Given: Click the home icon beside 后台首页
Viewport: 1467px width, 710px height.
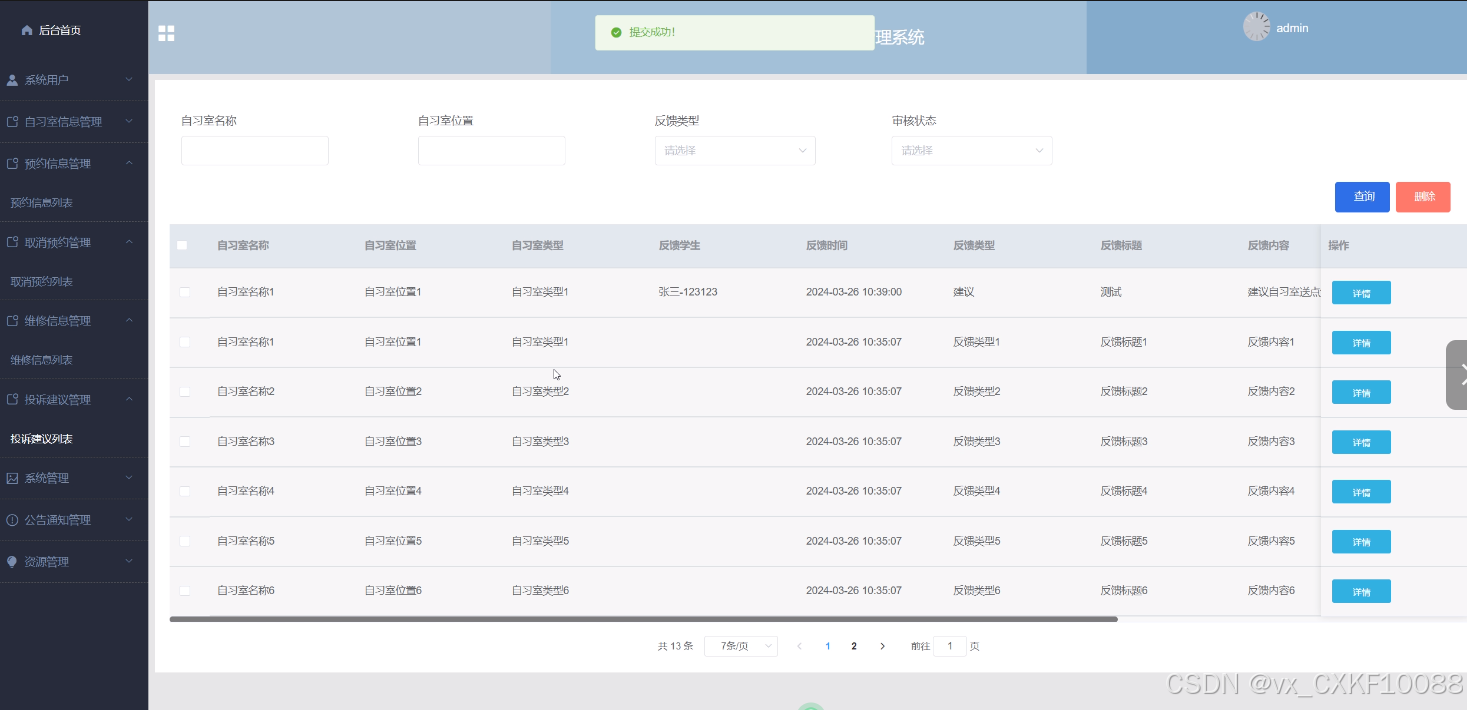Looking at the screenshot, I should pyautogui.click(x=27, y=30).
